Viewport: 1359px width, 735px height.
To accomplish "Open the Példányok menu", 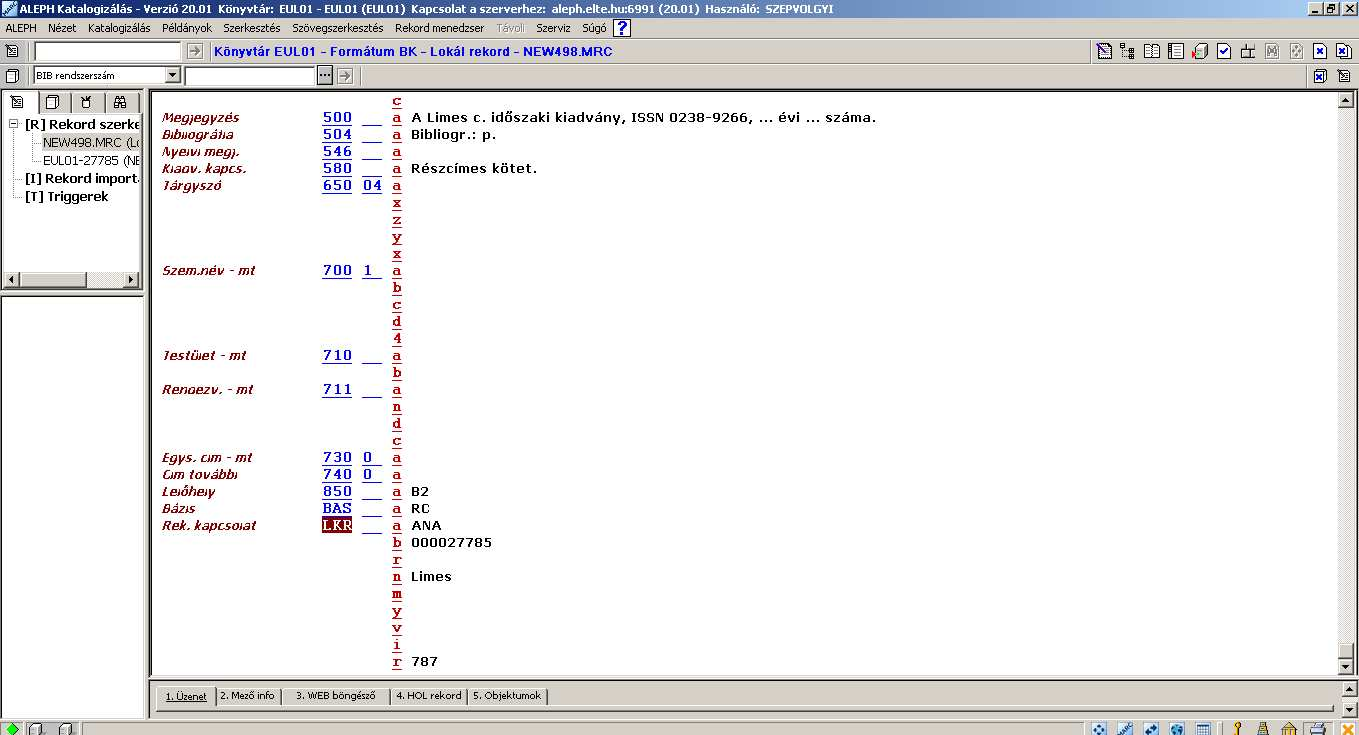I will 185,28.
